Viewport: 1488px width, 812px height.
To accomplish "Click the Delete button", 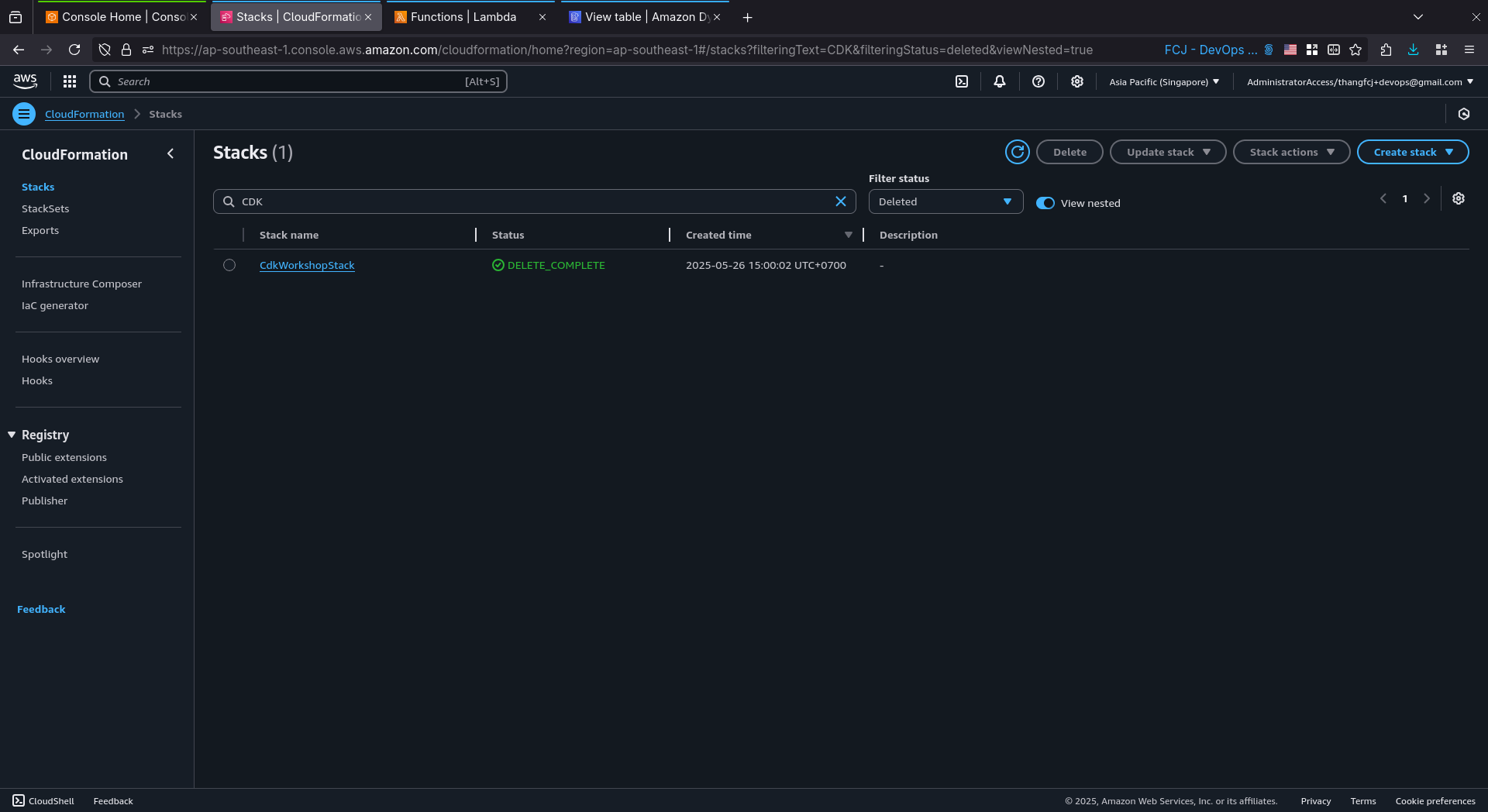I will pos(1069,152).
